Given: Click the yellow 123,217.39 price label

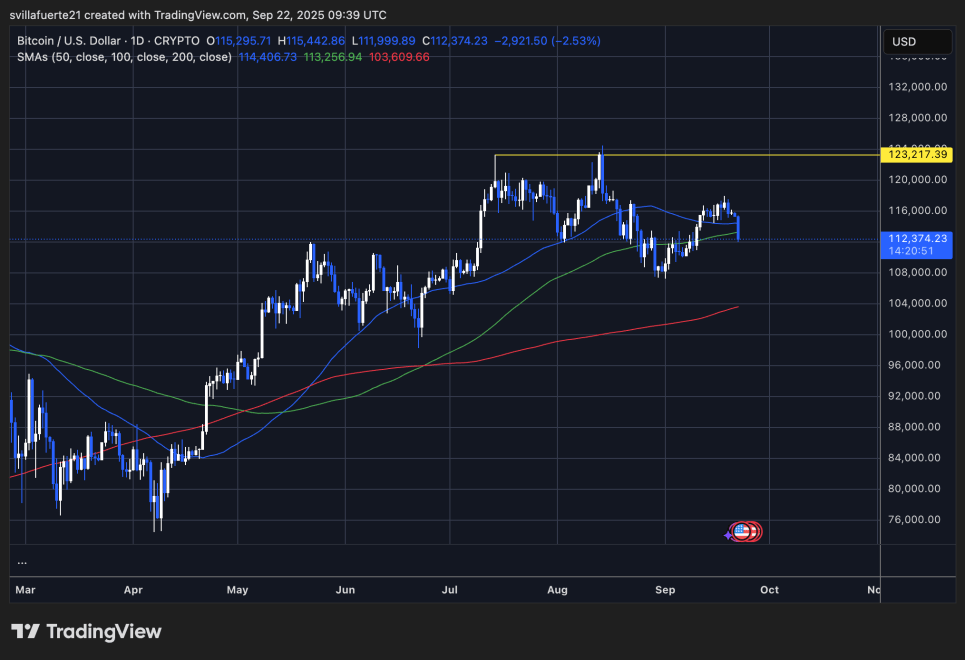Looking at the screenshot, I should [x=917, y=155].
